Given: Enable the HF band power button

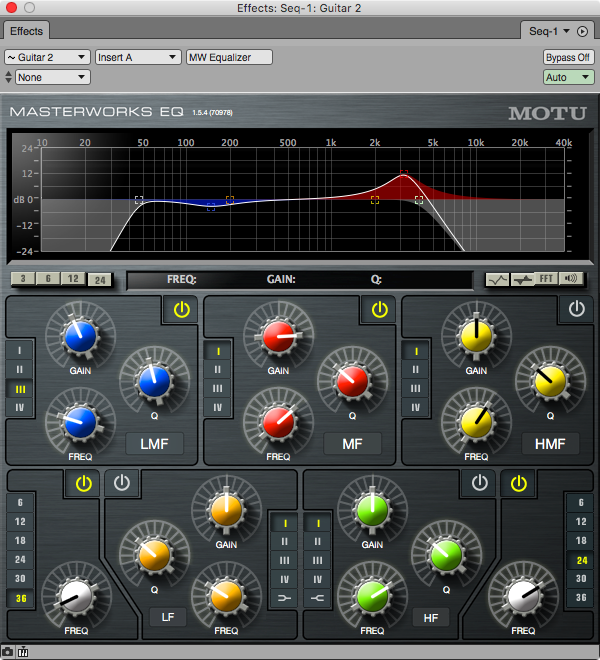Looking at the screenshot, I should (x=480, y=483).
